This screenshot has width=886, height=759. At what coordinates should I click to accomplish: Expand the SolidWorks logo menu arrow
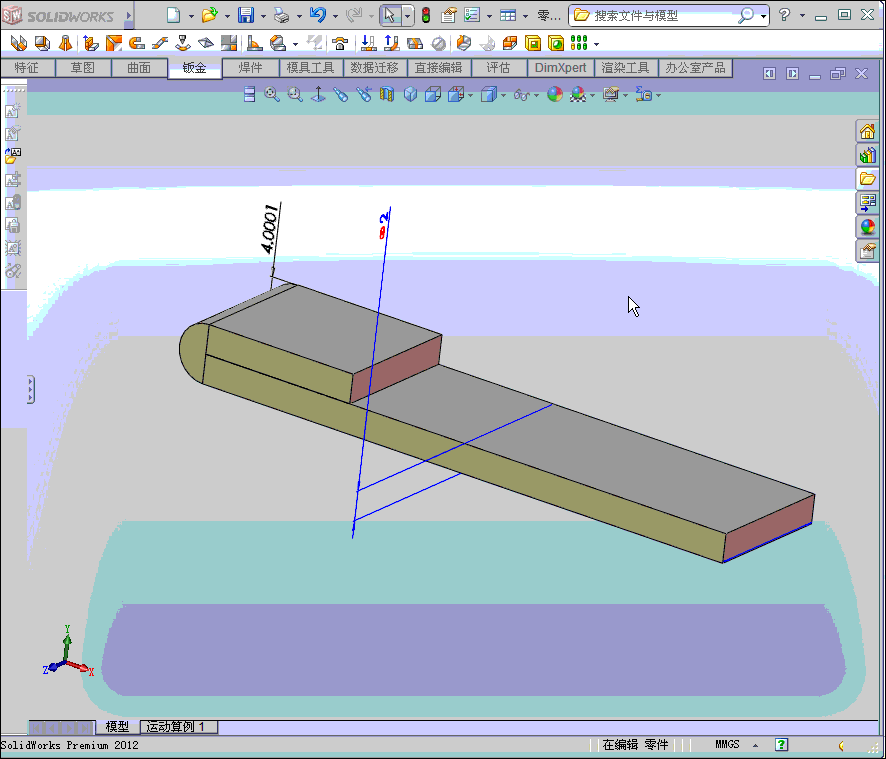[129, 16]
